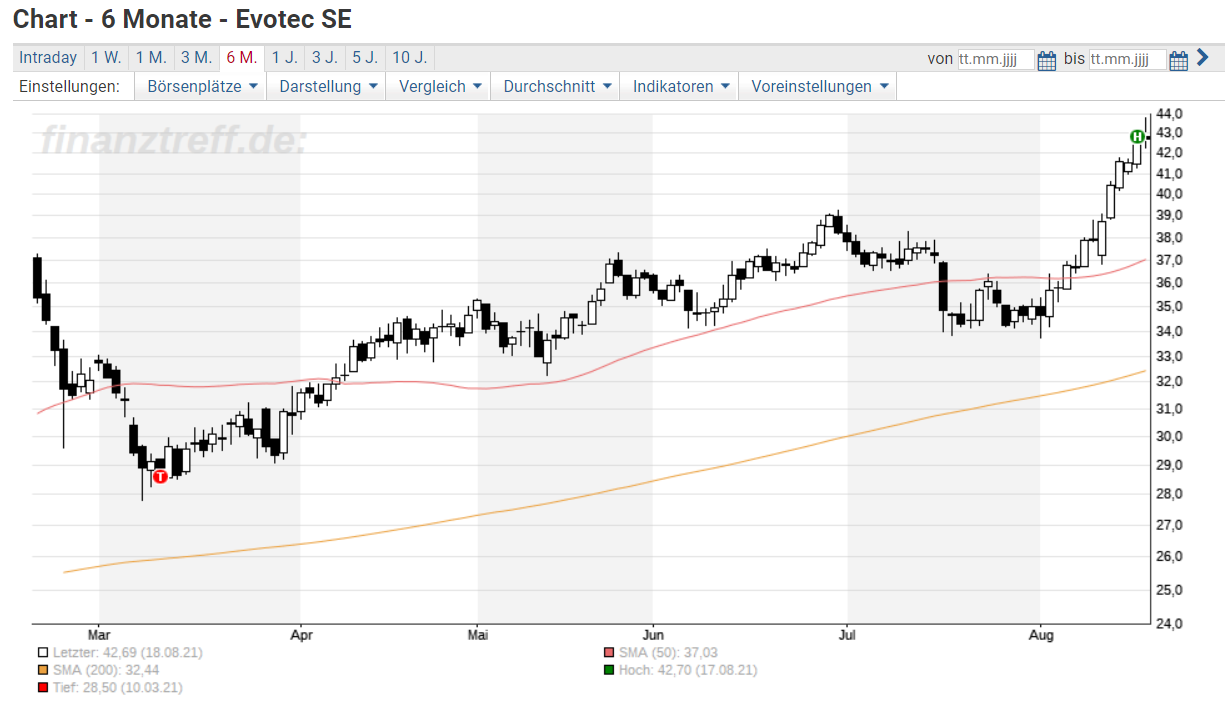Switch to the 1 J. time range

[285, 58]
